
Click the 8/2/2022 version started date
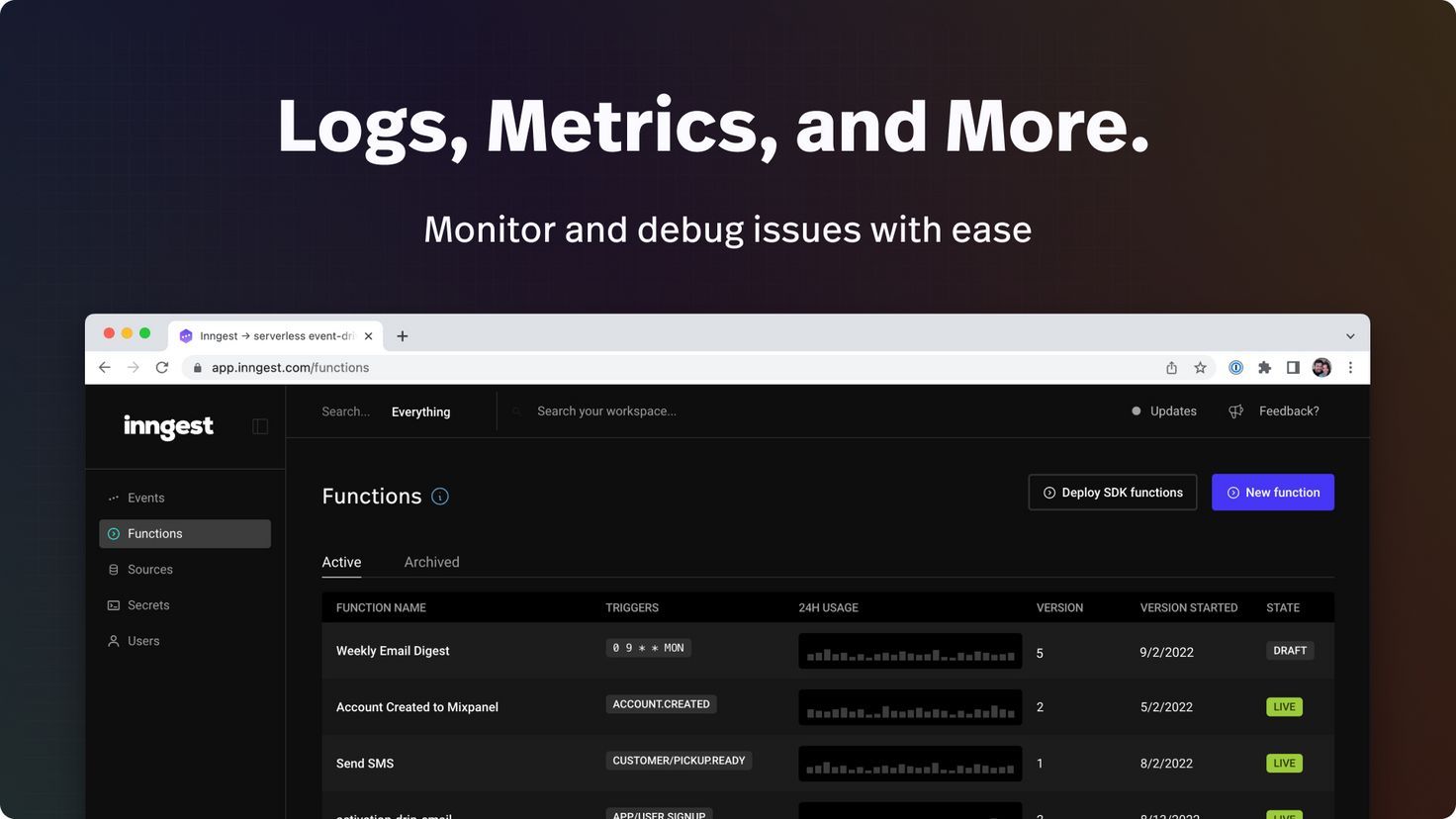[x=1166, y=764]
